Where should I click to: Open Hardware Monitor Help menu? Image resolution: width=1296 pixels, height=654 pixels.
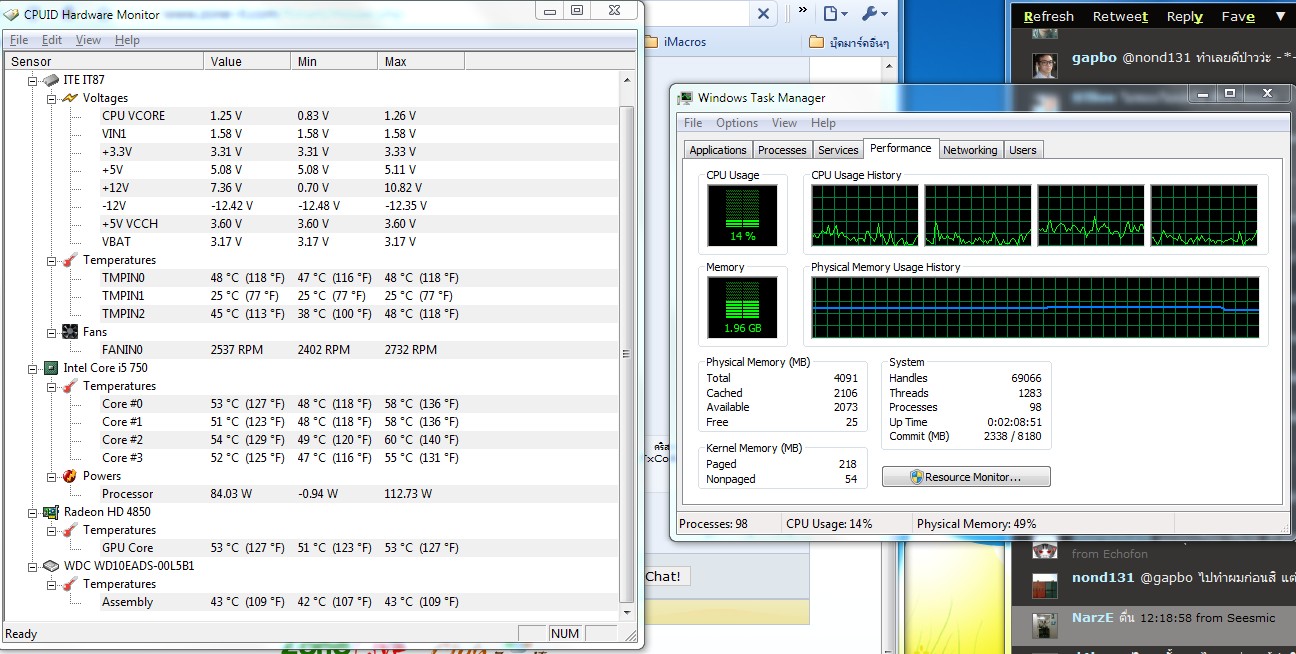[127, 40]
